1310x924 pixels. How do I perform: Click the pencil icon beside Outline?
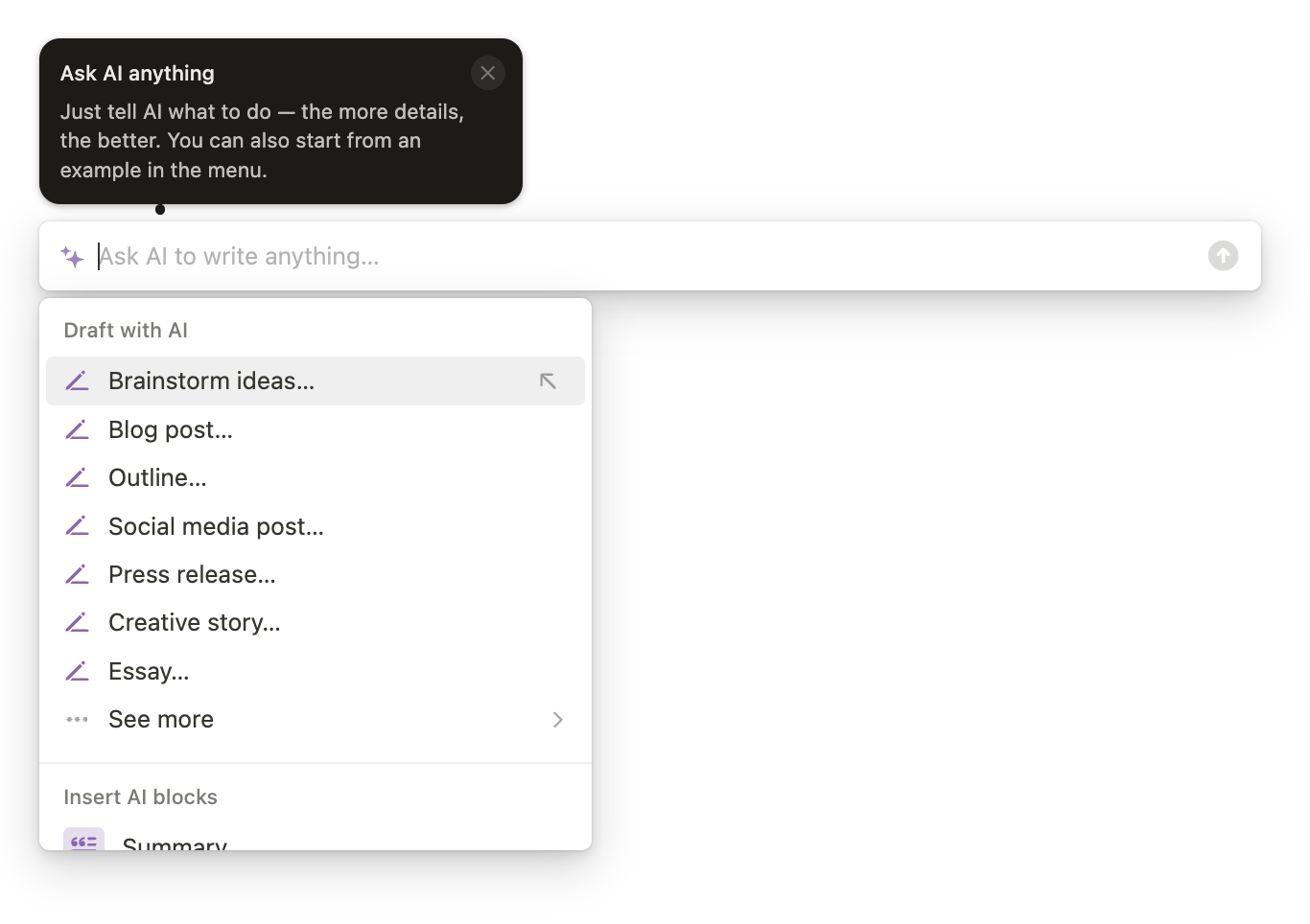coord(78,477)
